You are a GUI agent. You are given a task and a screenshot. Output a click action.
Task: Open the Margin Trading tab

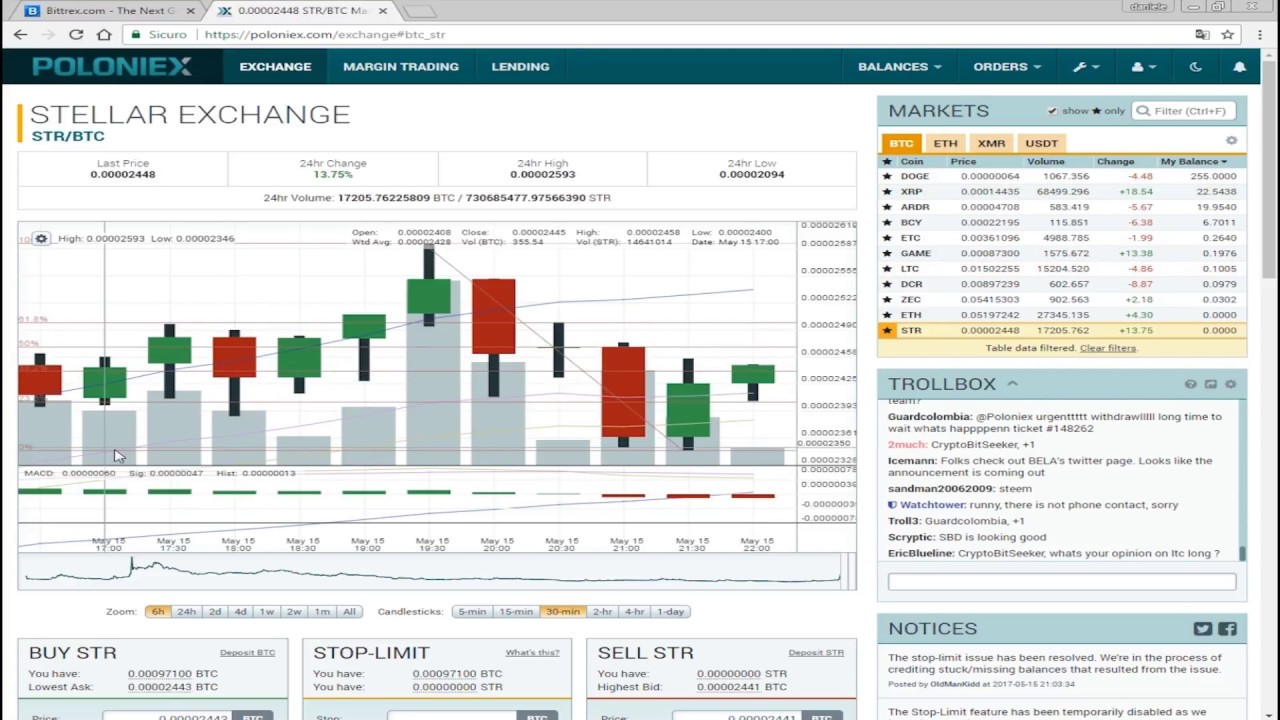401,67
